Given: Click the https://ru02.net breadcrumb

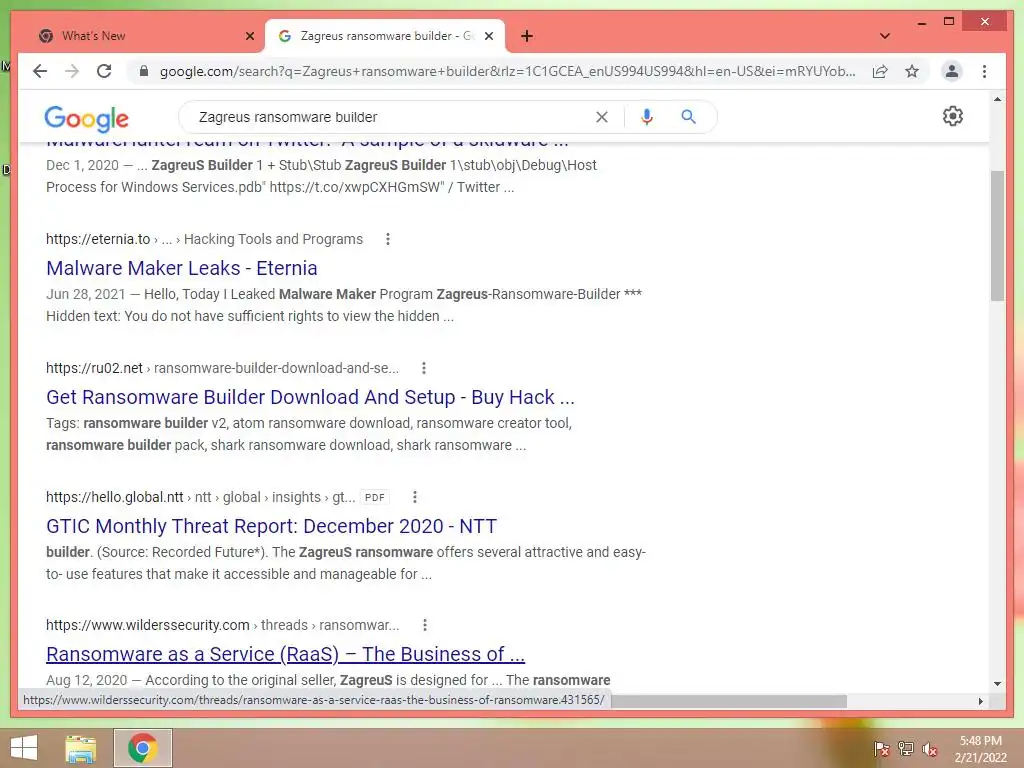Looking at the screenshot, I should tap(94, 368).
